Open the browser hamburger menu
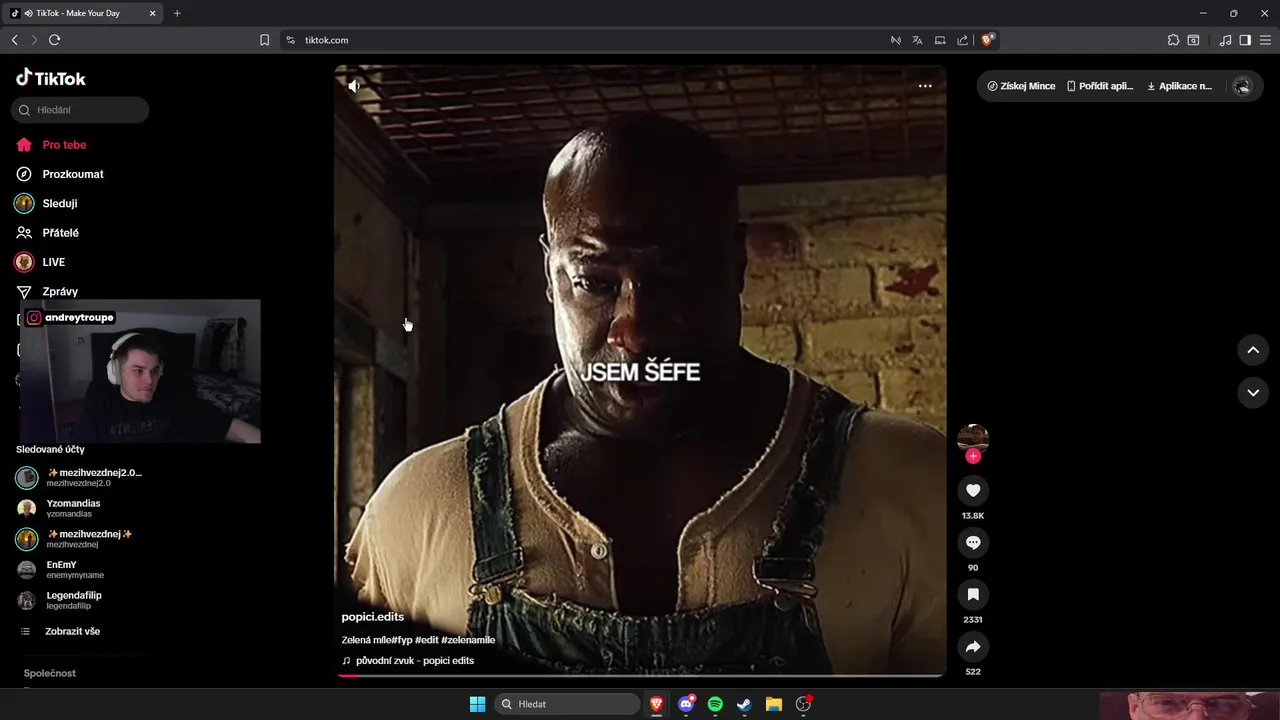This screenshot has height=720, width=1280. click(x=1265, y=40)
